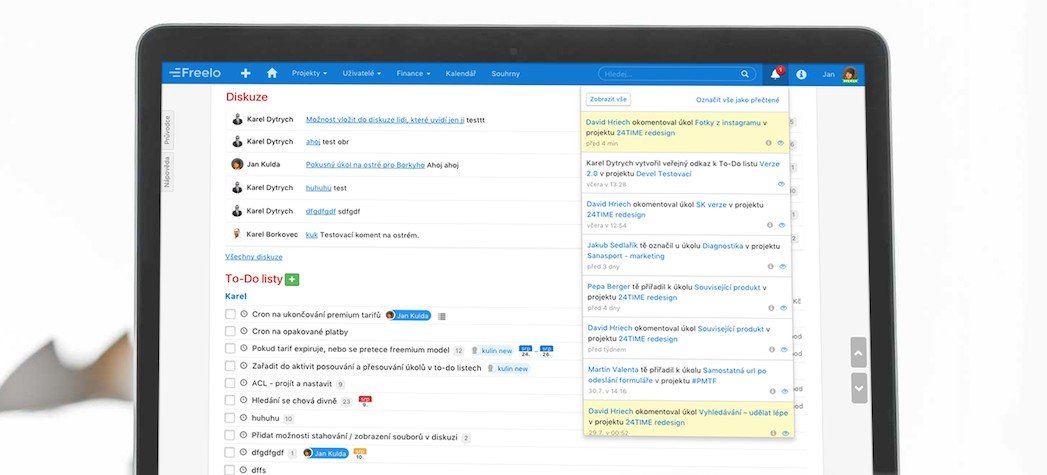The image size is (1047, 475).
Task: Check the huhuhu task checkbox
Action: point(230,418)
